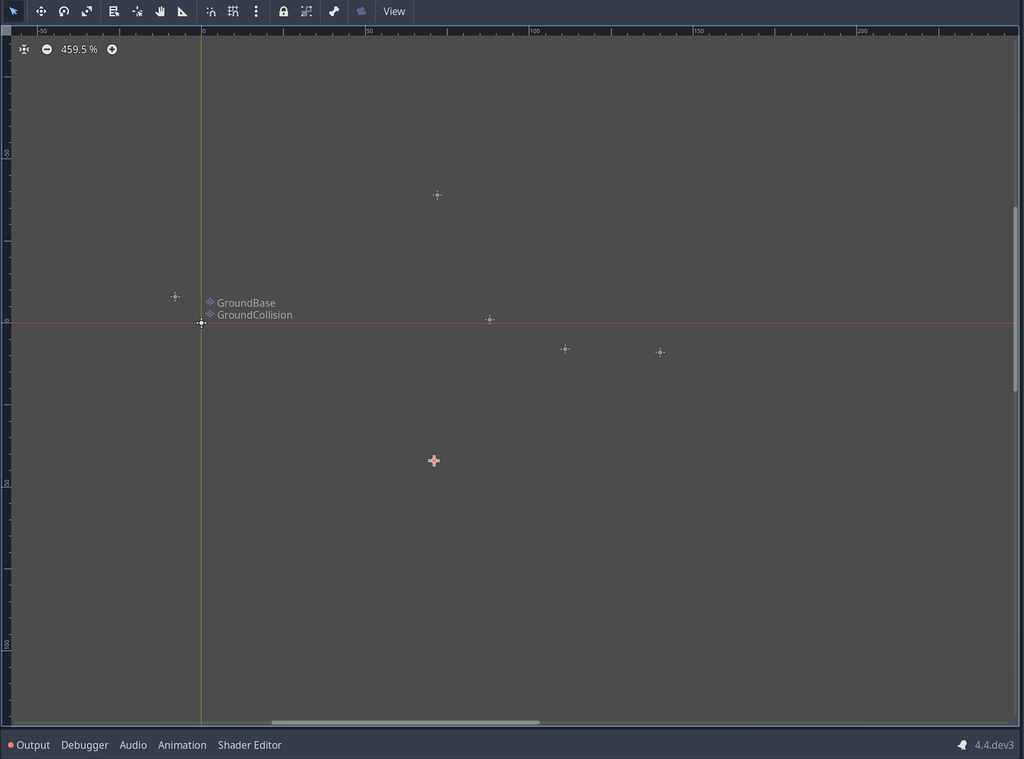Open snapping options three-dot menu

tap(256, 11)
